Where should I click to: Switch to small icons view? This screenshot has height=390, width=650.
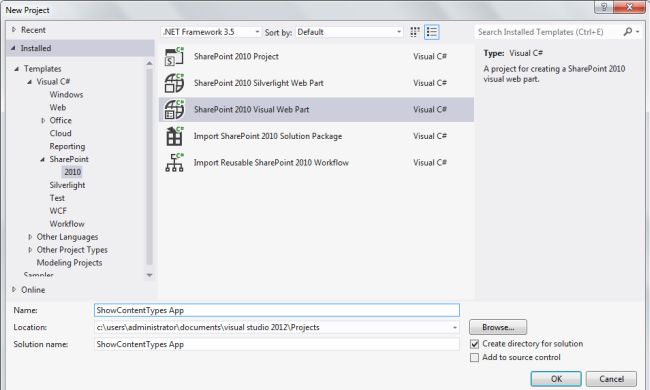coord(415,32)
